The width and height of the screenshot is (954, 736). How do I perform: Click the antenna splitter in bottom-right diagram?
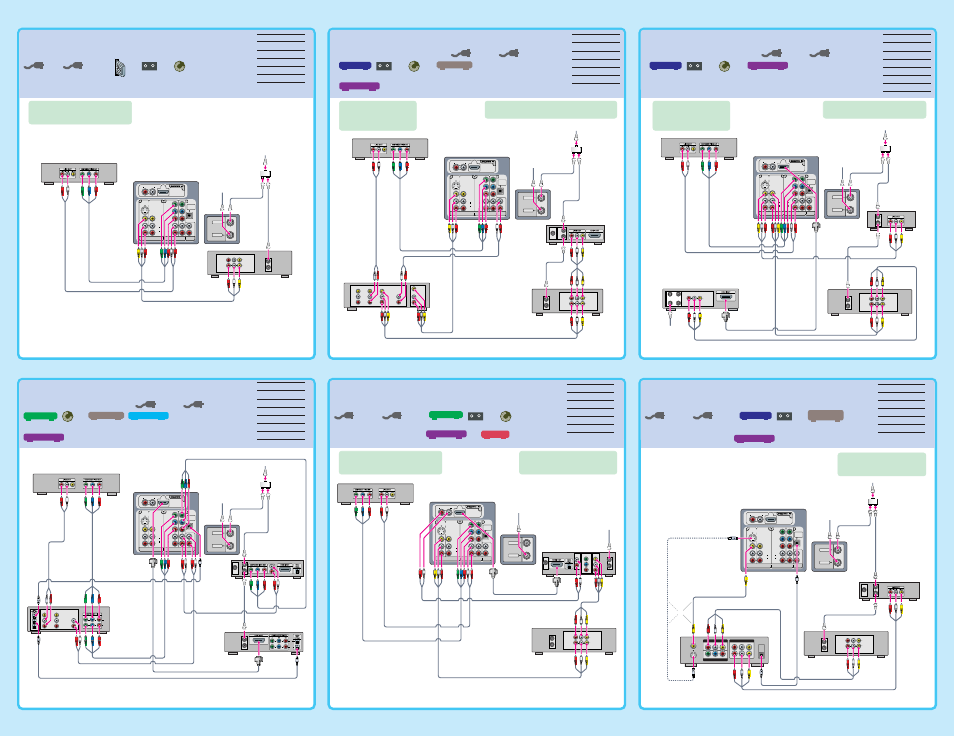click(x=872, y=502)
